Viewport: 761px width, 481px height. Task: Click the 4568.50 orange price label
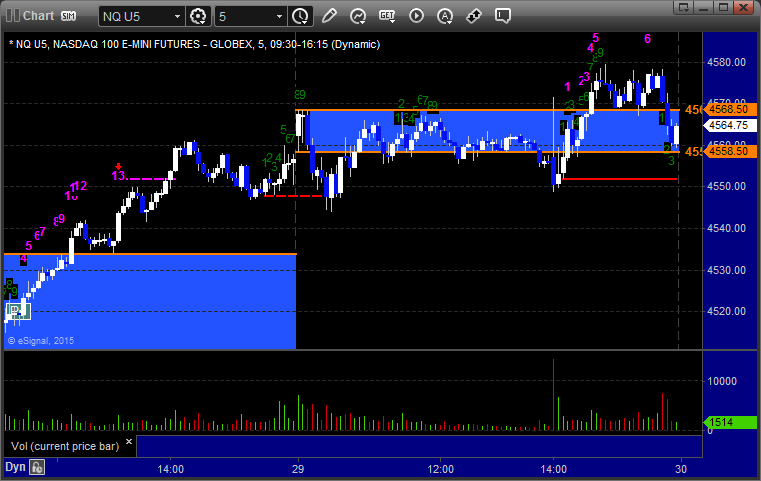tap(730, 110)
